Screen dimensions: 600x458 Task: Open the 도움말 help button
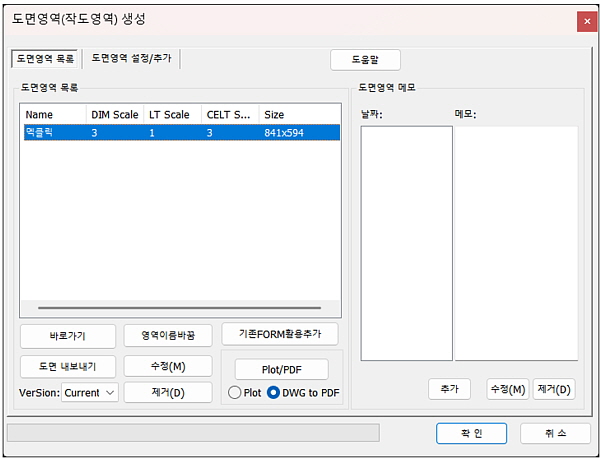click(x=365, y=60)
